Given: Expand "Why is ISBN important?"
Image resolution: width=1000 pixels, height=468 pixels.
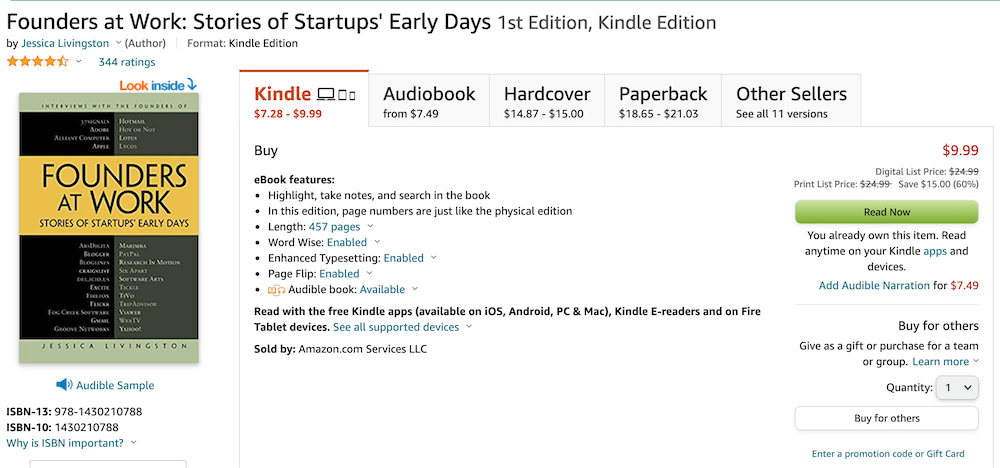Looking at the screenshot, I should [134, 443].
